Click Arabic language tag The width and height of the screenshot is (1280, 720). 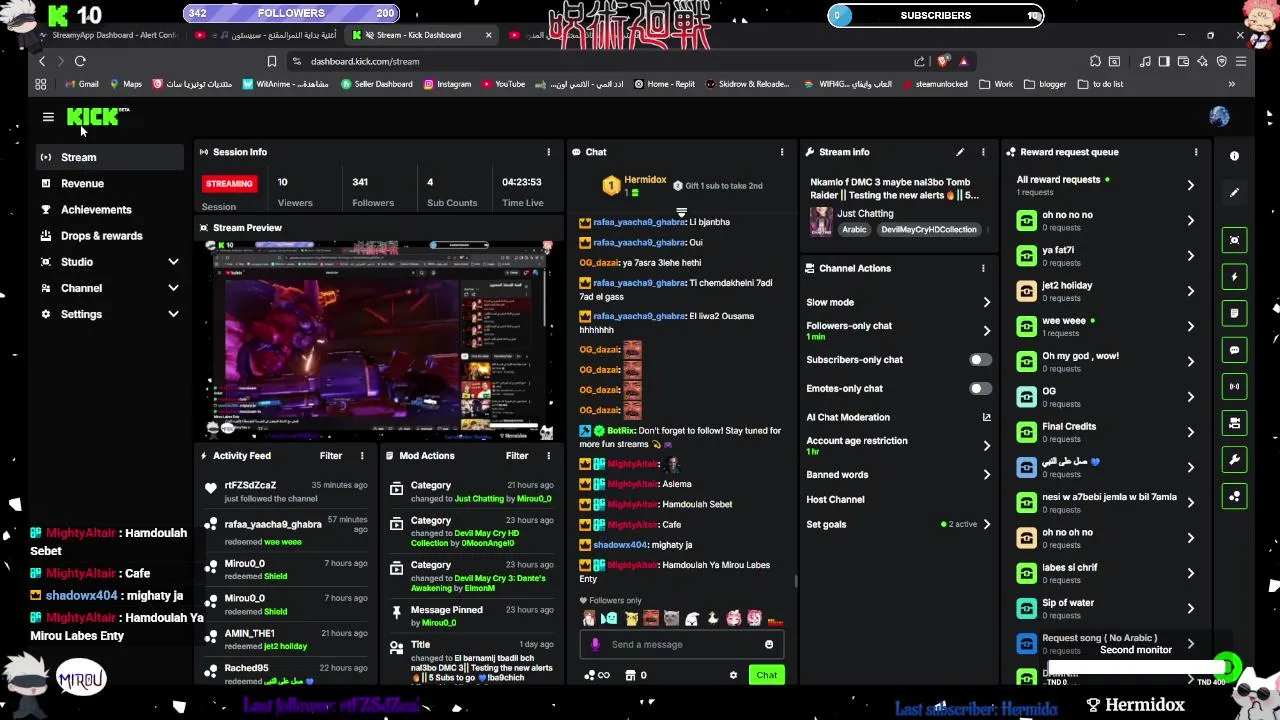pos(854,229)
